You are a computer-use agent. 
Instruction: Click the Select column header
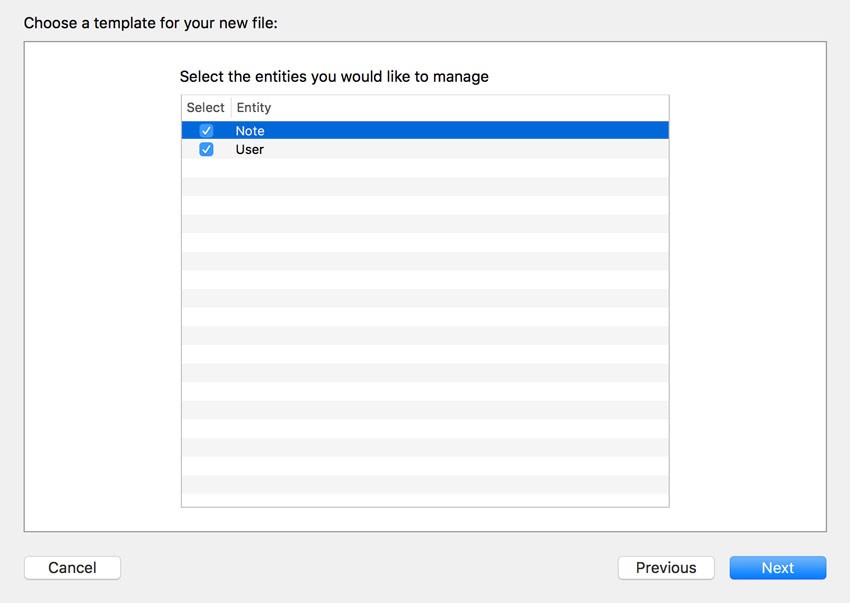(205, 107)
